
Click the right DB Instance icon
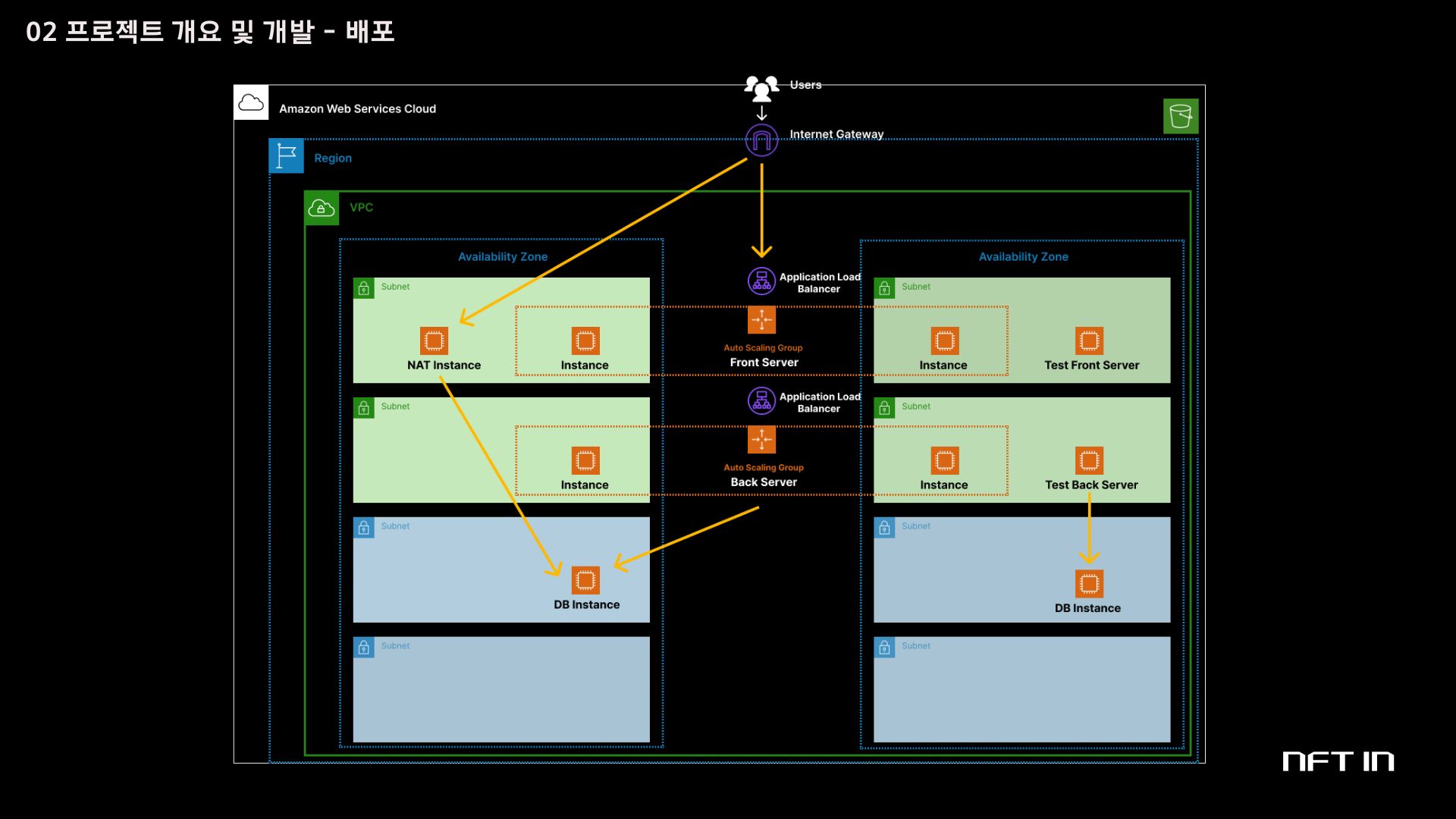(1089, 584)
